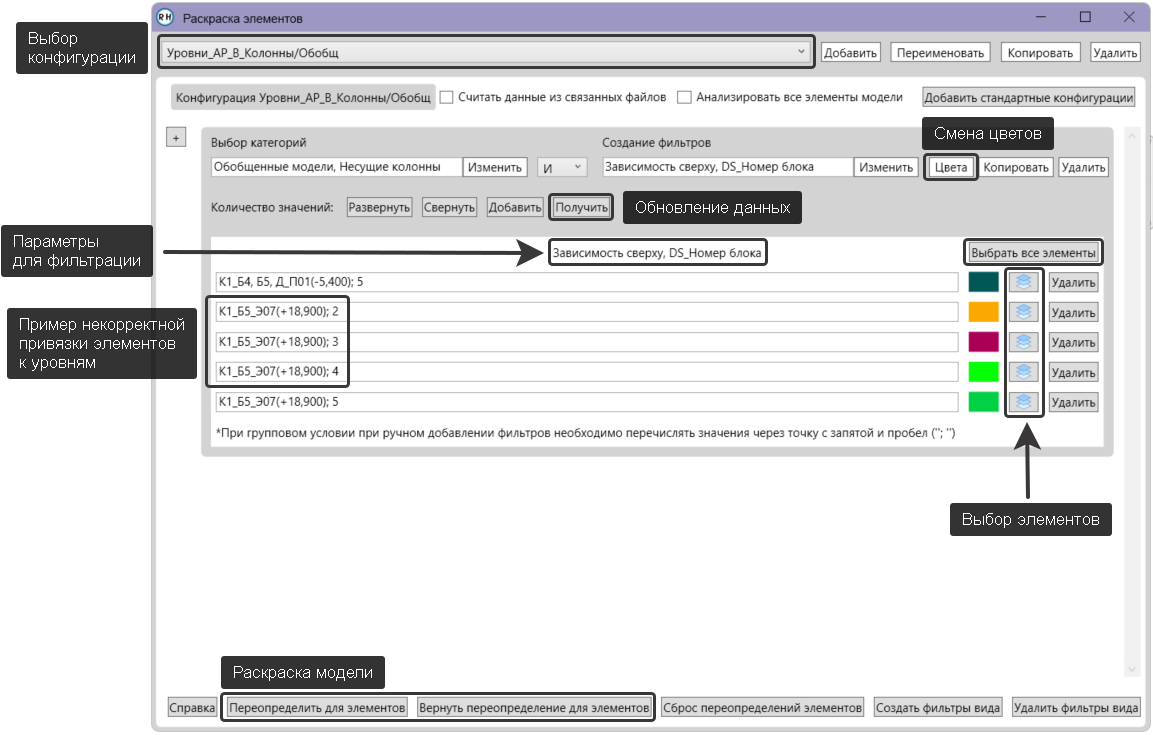Click 'Переопределить для элементов' button
The image size is (1153, 735).
coord(317,708)
